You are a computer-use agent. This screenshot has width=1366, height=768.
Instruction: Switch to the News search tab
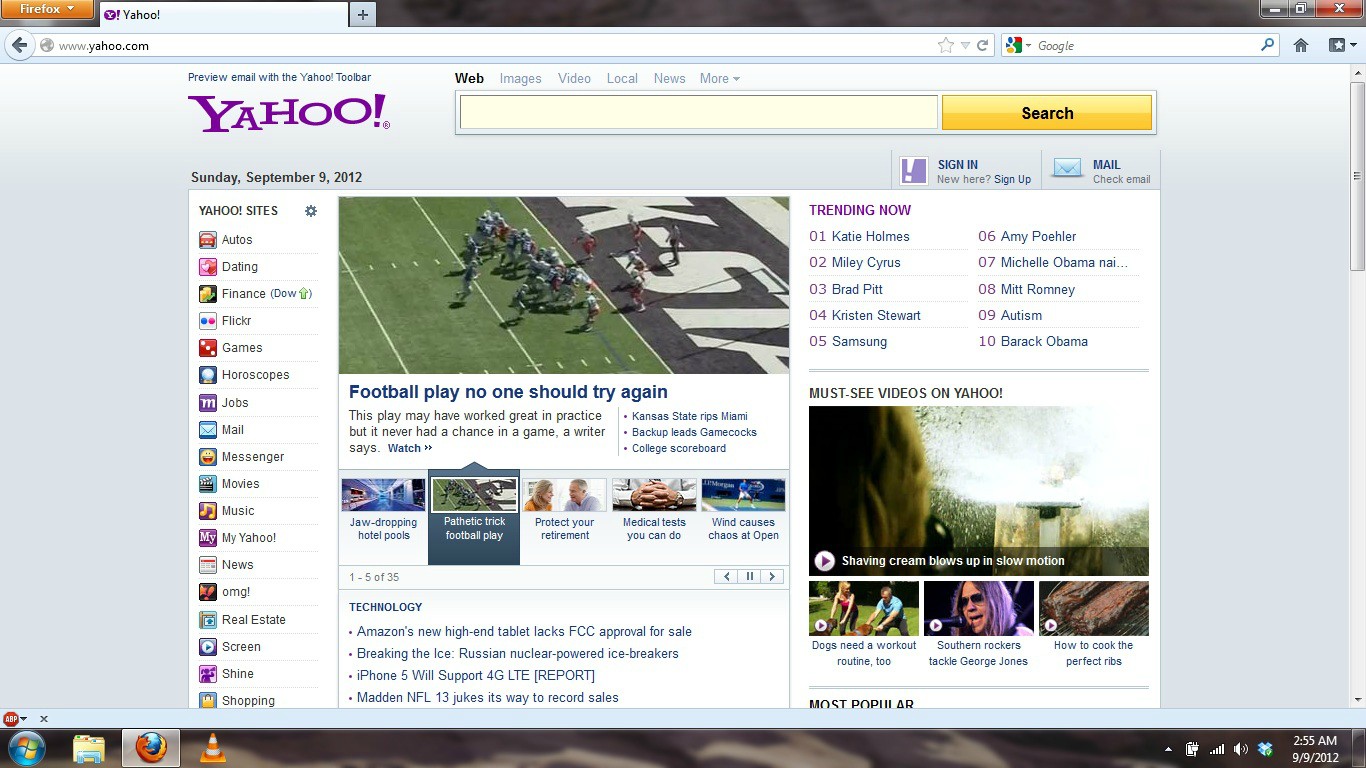670,79
